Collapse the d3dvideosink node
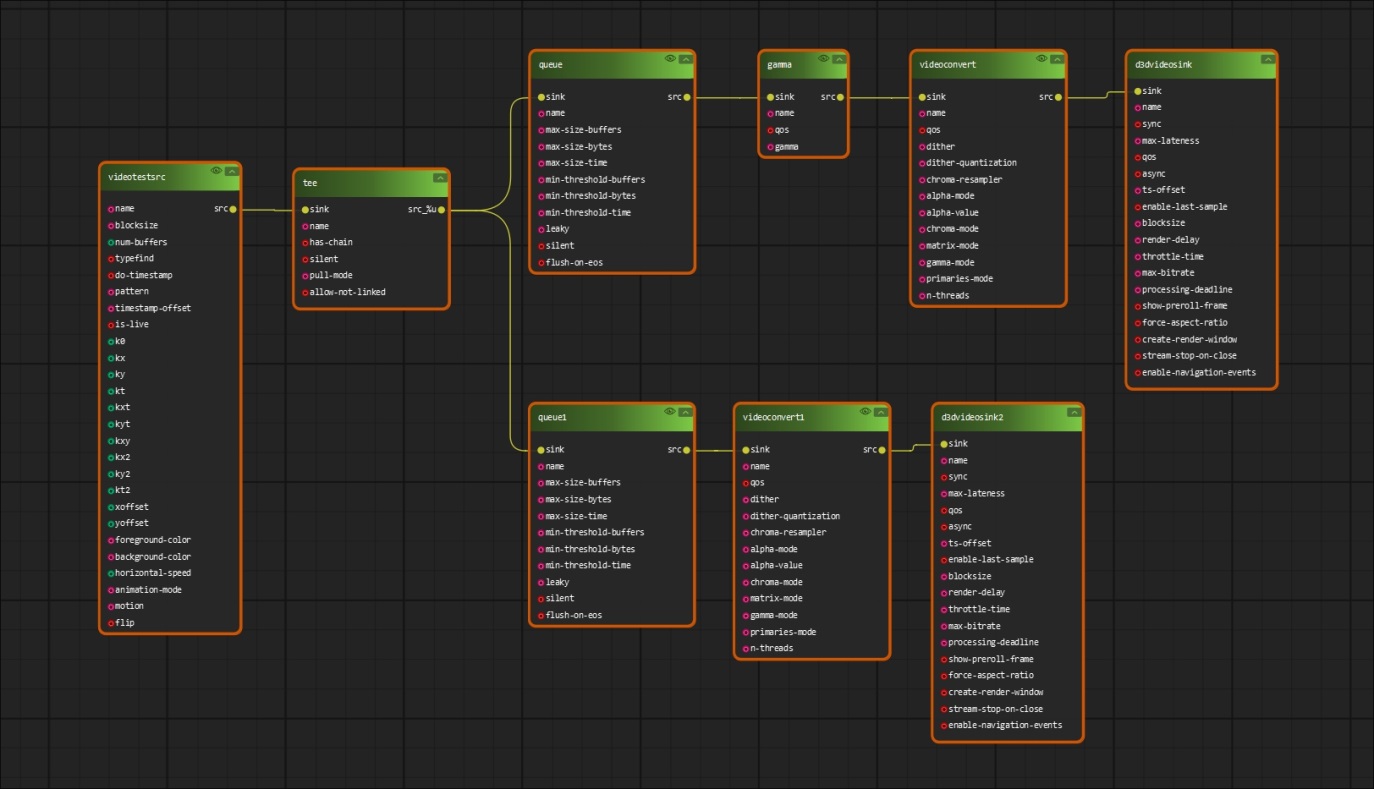Screen dimensions: 1374x789 coord(1267,59)
